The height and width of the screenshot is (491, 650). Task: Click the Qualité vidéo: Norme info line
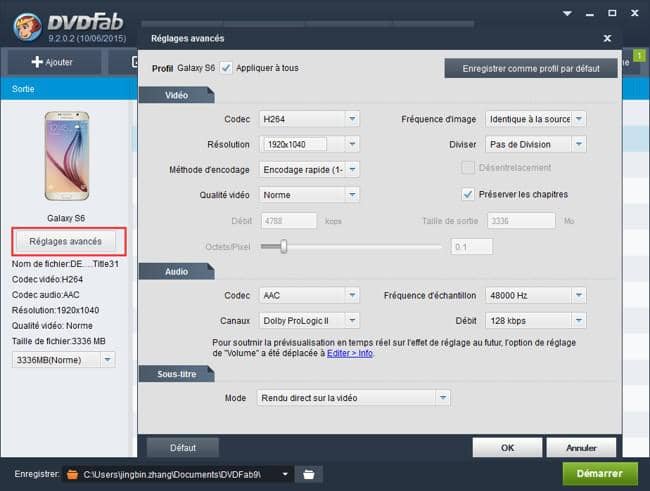coord(52,326)
